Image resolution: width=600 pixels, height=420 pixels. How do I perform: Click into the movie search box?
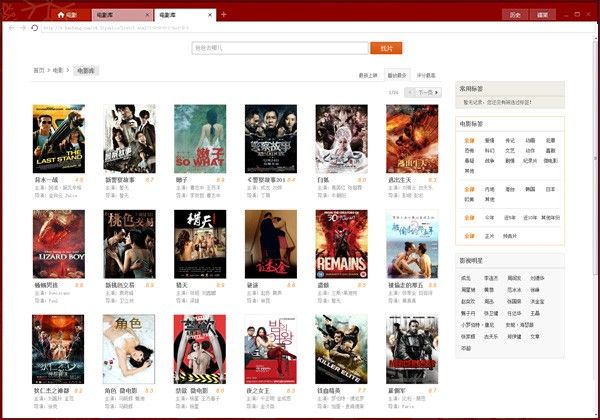pos(280,48)
